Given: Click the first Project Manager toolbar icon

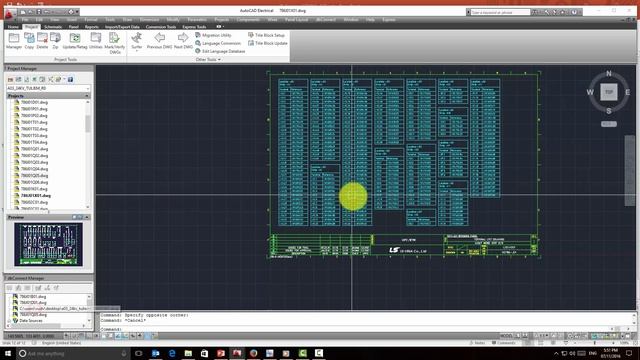Looking at the screenshot, I should (11, 79).
